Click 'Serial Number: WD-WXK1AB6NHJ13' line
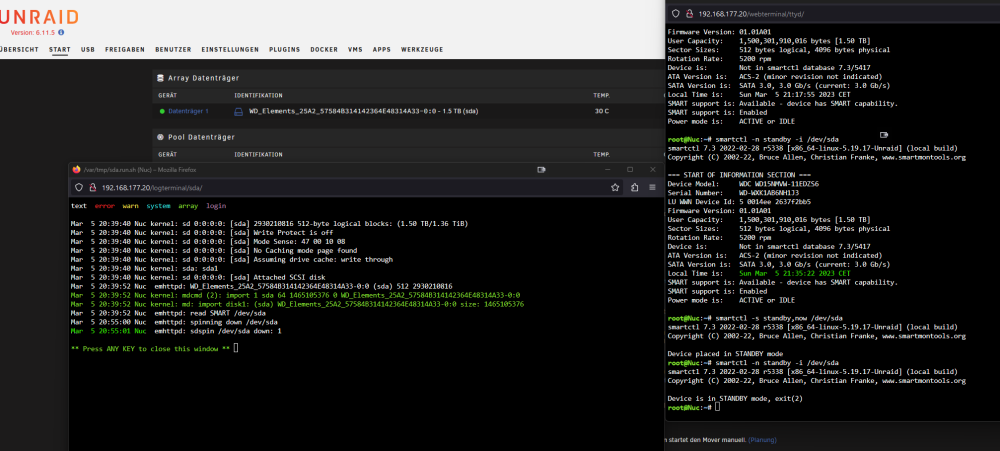 tap(733, 193)
